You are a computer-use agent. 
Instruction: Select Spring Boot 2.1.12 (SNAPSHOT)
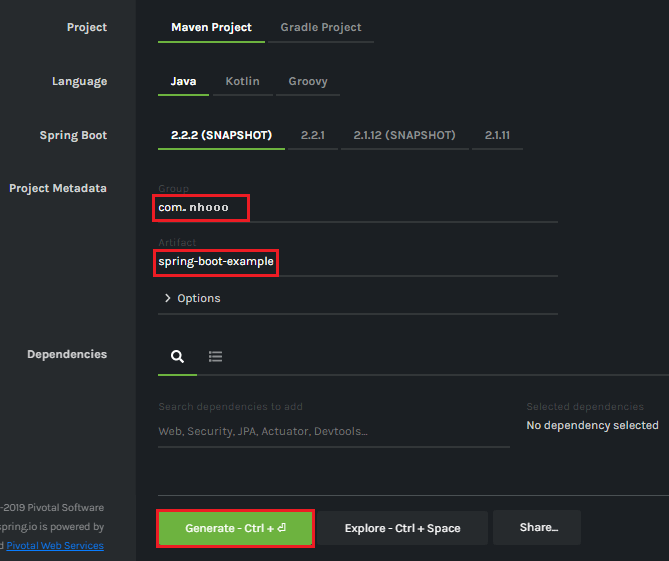coord(404,135)
